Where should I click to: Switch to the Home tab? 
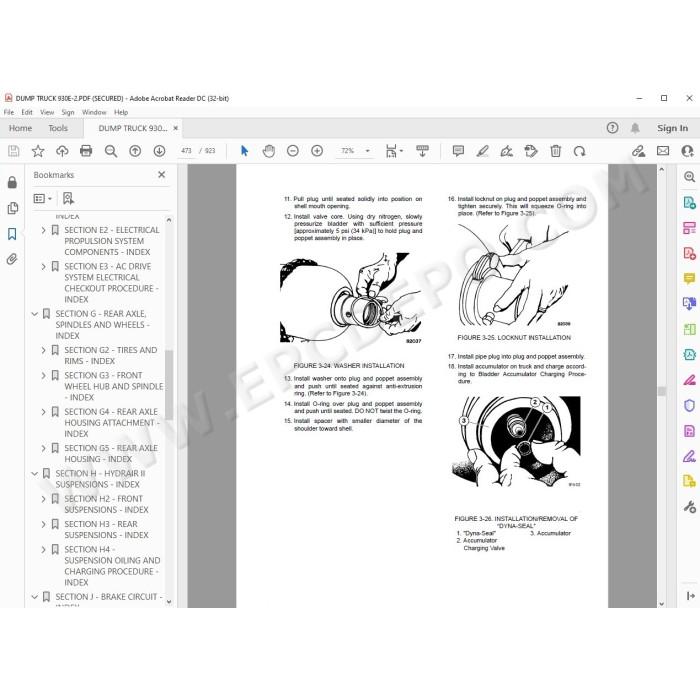[20, 128]
